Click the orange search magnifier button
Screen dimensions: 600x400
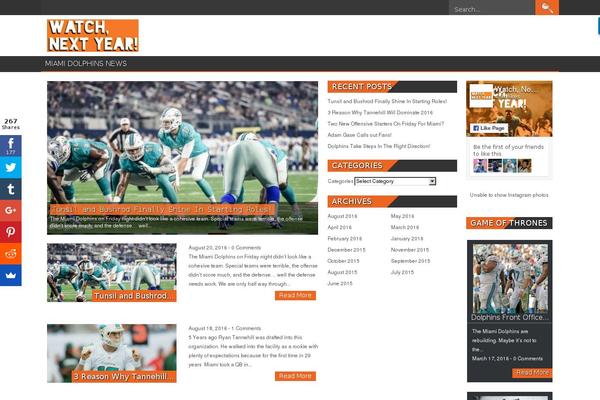click(x=546, y=8)
